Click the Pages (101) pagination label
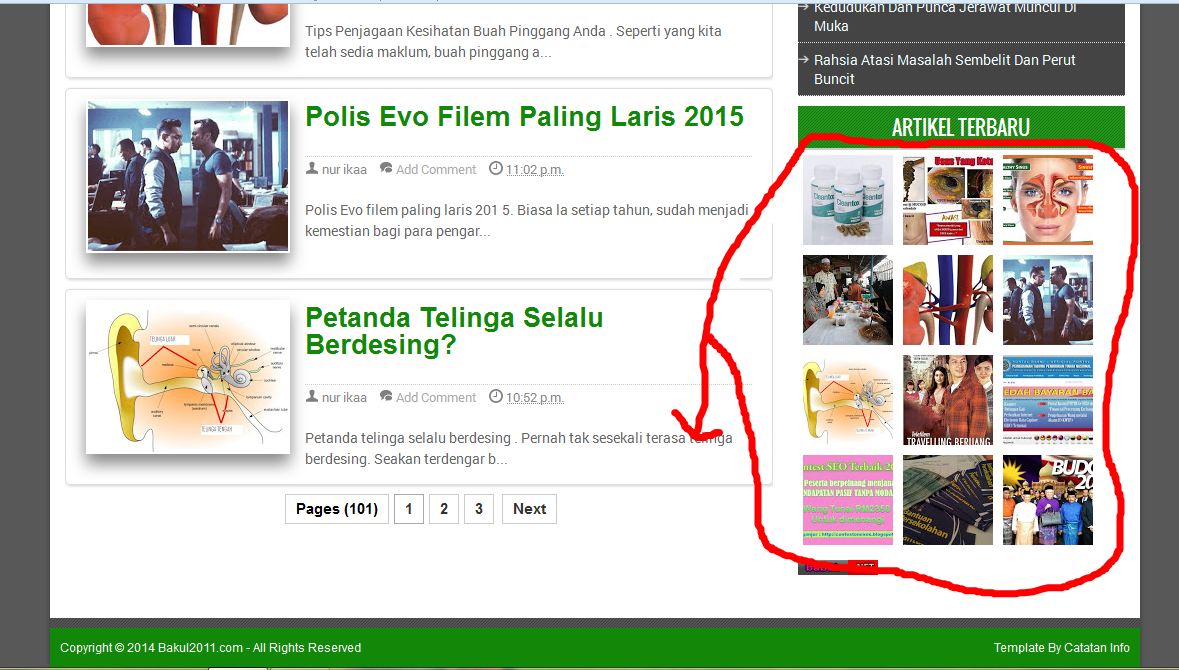This screenshot has height=670, width=1179. pos(337,509)
